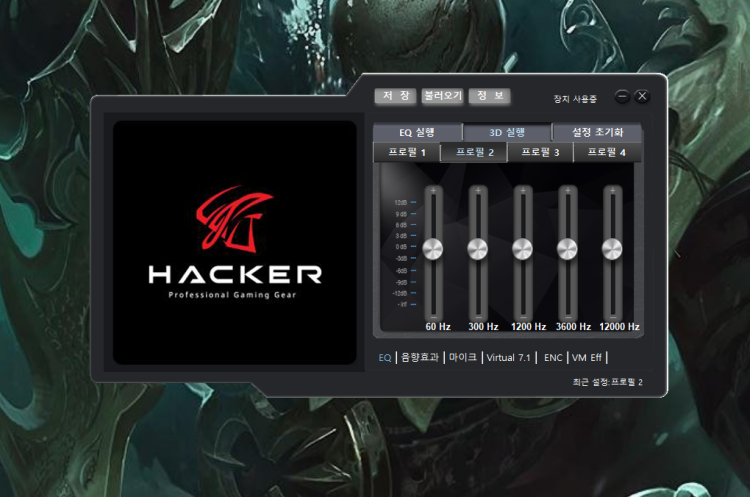Click the 저장 (Save) button
Image resolution: width=750 pixels, height=497 pixels.
pyautogui.click(x=395, y=96)
